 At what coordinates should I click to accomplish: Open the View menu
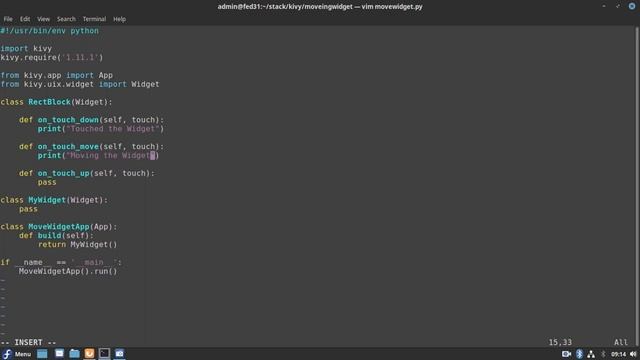(43, 19)
